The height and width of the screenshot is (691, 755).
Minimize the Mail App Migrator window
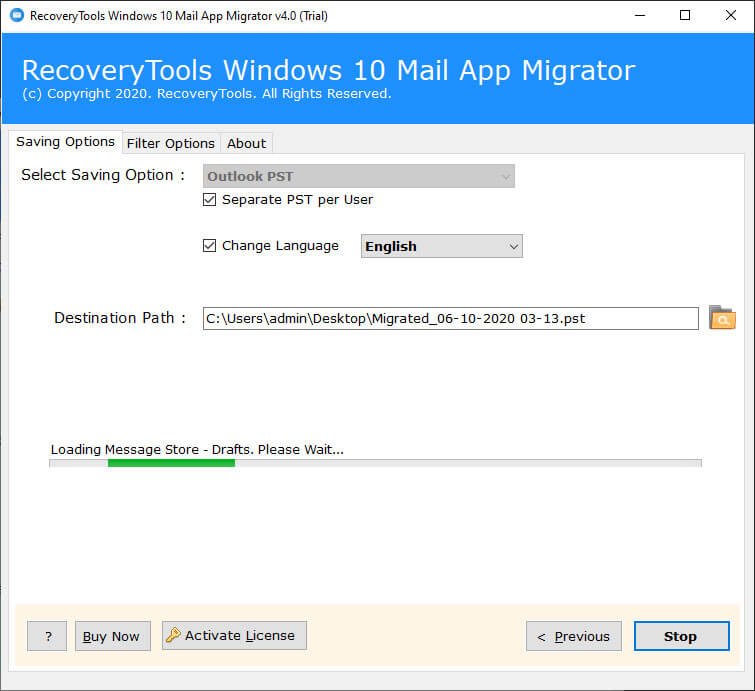coord(640,15)
